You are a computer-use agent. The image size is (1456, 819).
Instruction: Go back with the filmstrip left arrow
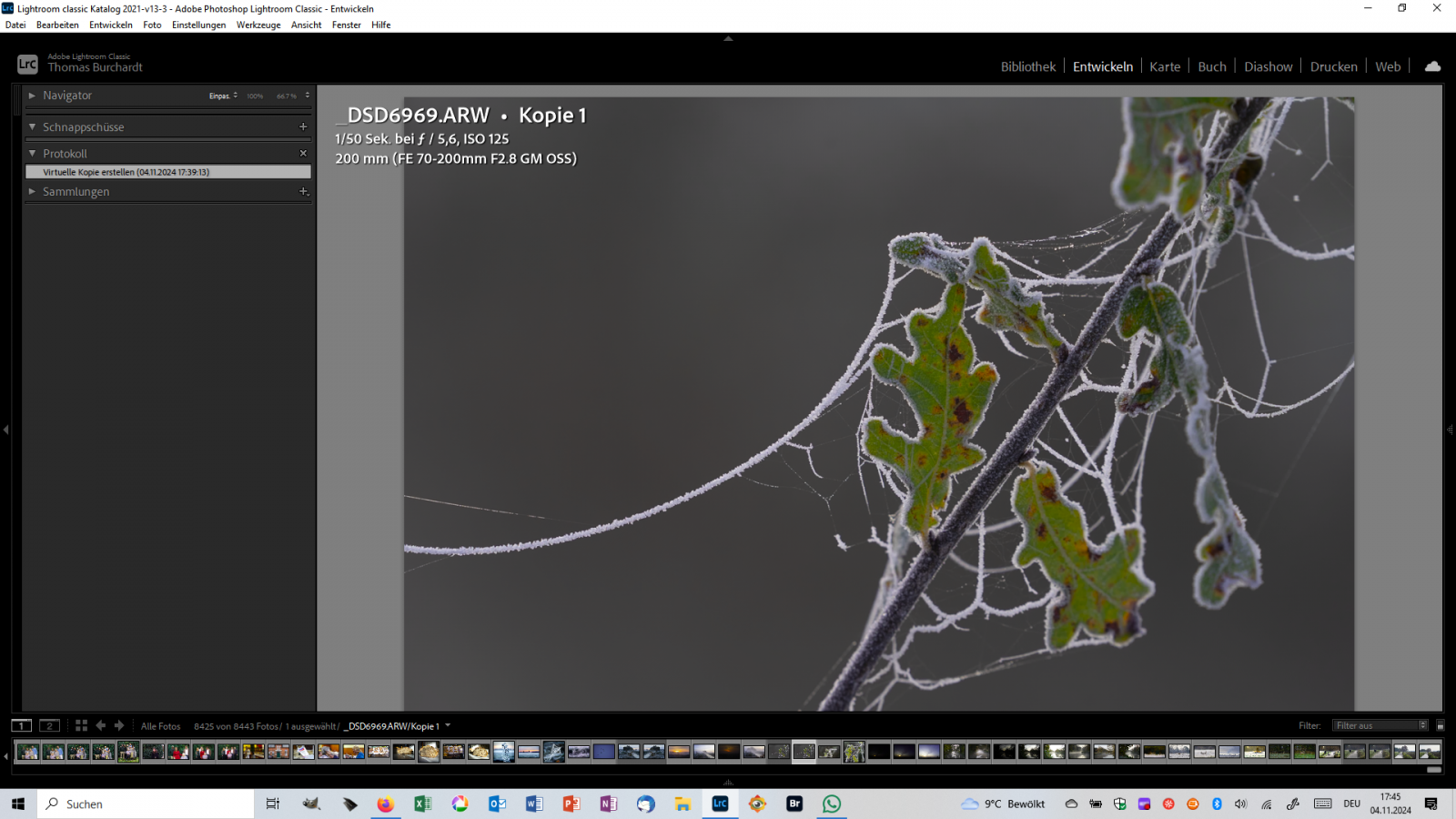[101, 725]
